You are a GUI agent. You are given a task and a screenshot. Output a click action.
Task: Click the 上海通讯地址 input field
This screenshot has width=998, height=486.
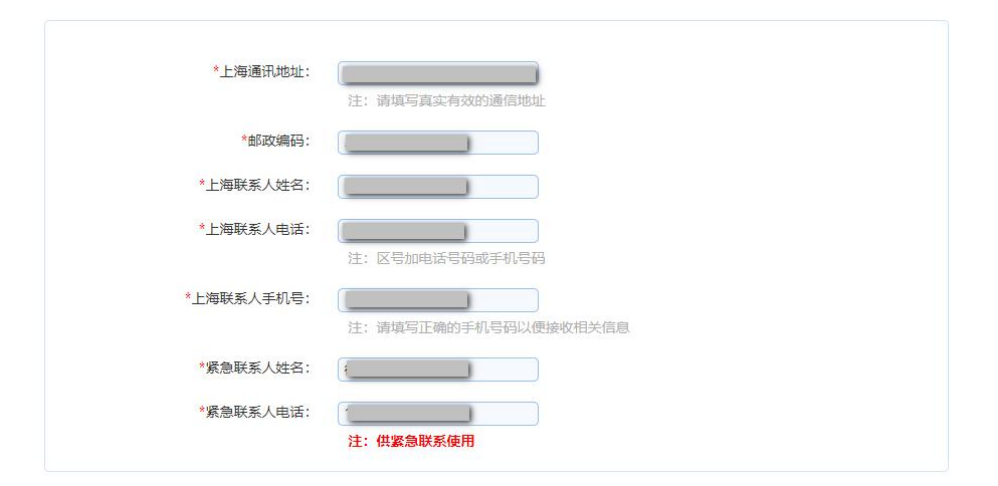438,73
